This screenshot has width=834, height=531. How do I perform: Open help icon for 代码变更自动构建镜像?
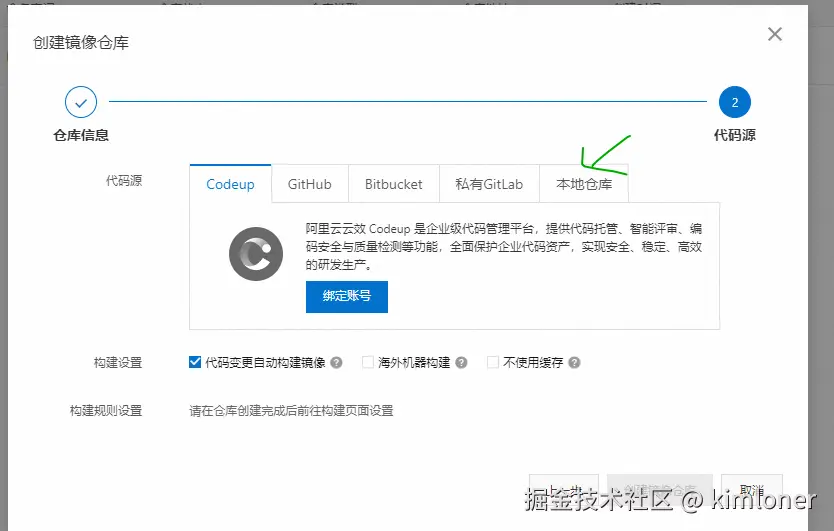click(336, 363)
